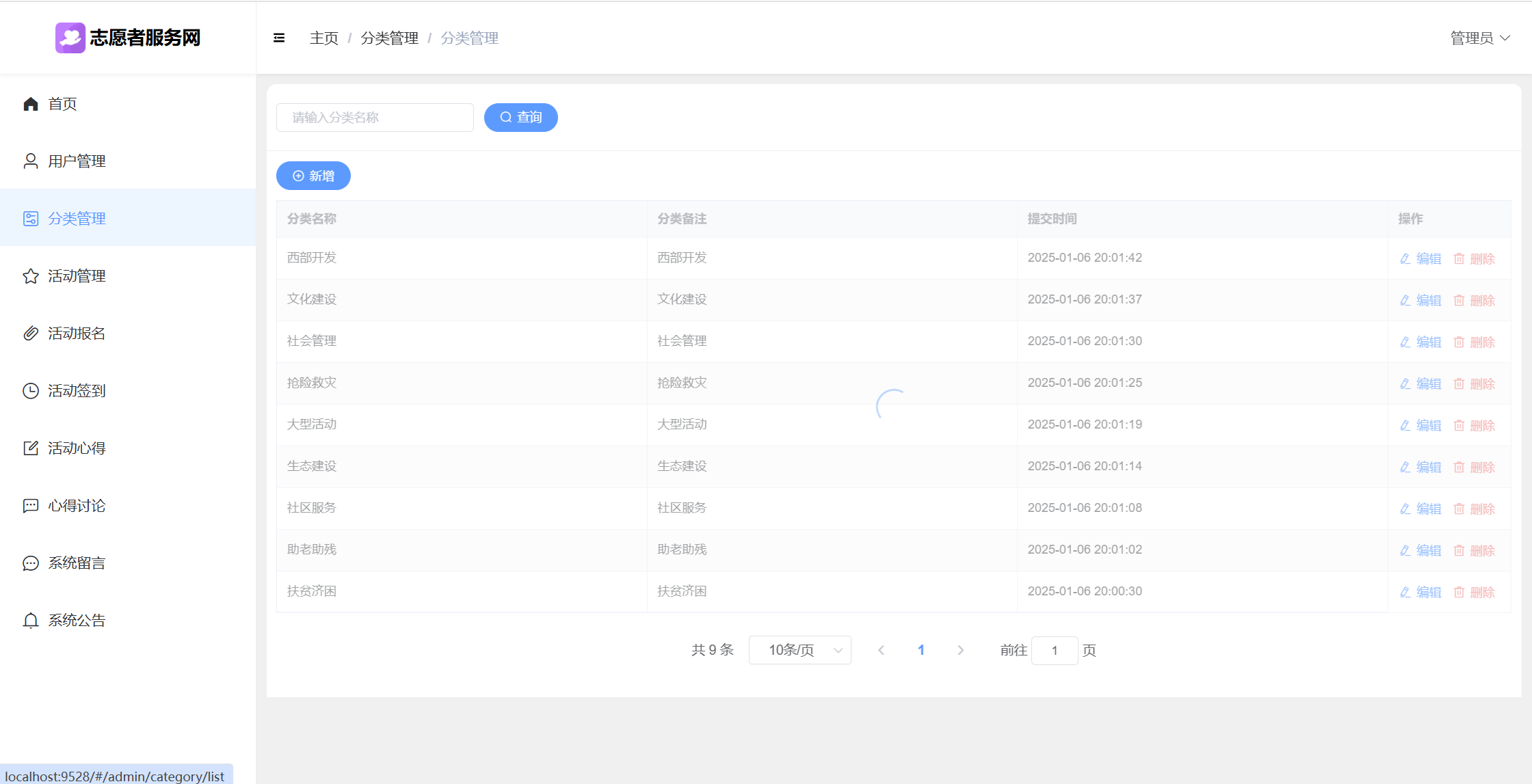The image size is (1532, 784).
Task: Click the volunteer service site logo
Action: 70,38
